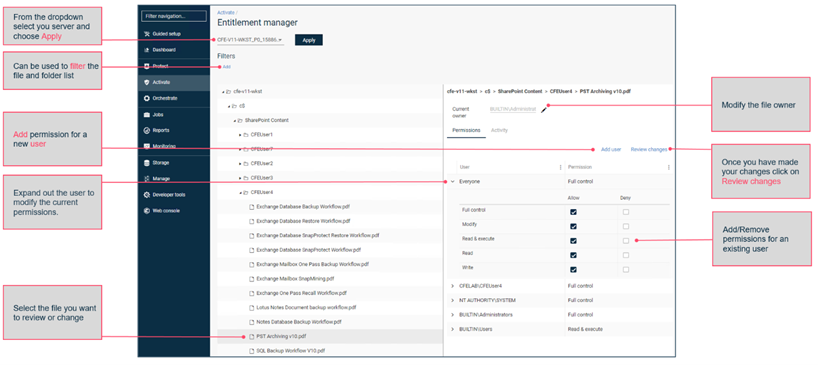Uncheck Allow for Full control permission

point(573,212)
